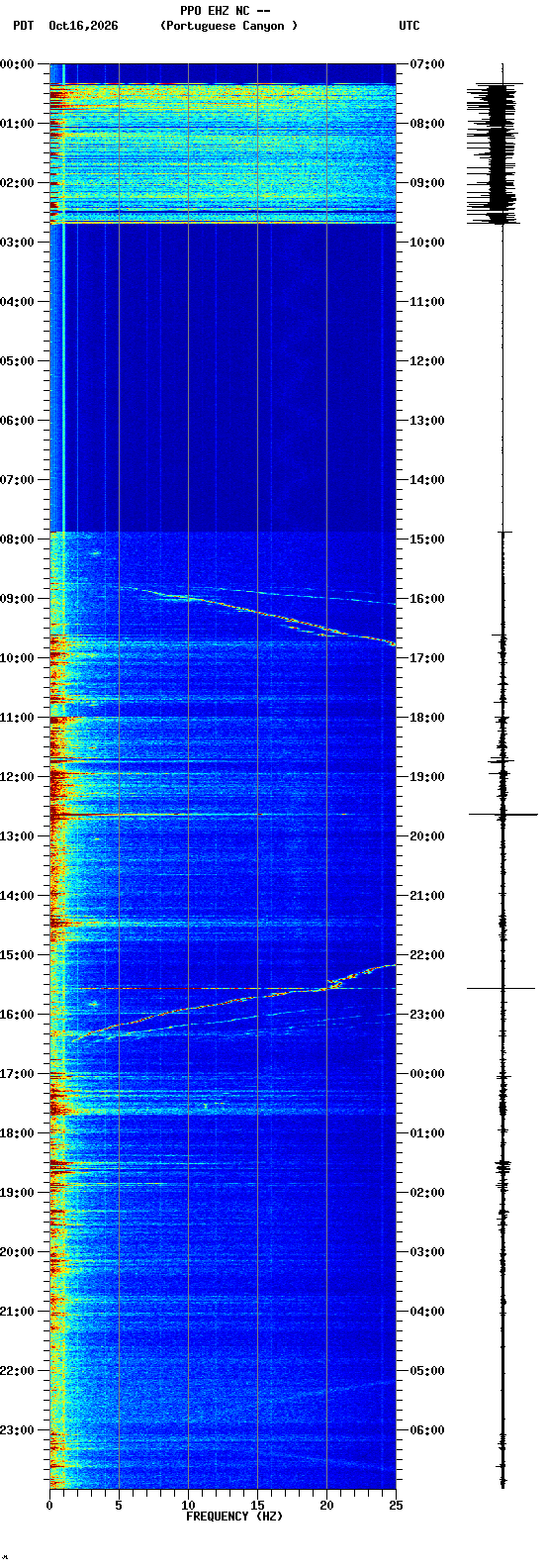Click the '5' frequency tick label
The image size is (546, 1568).
[119, 1506]
